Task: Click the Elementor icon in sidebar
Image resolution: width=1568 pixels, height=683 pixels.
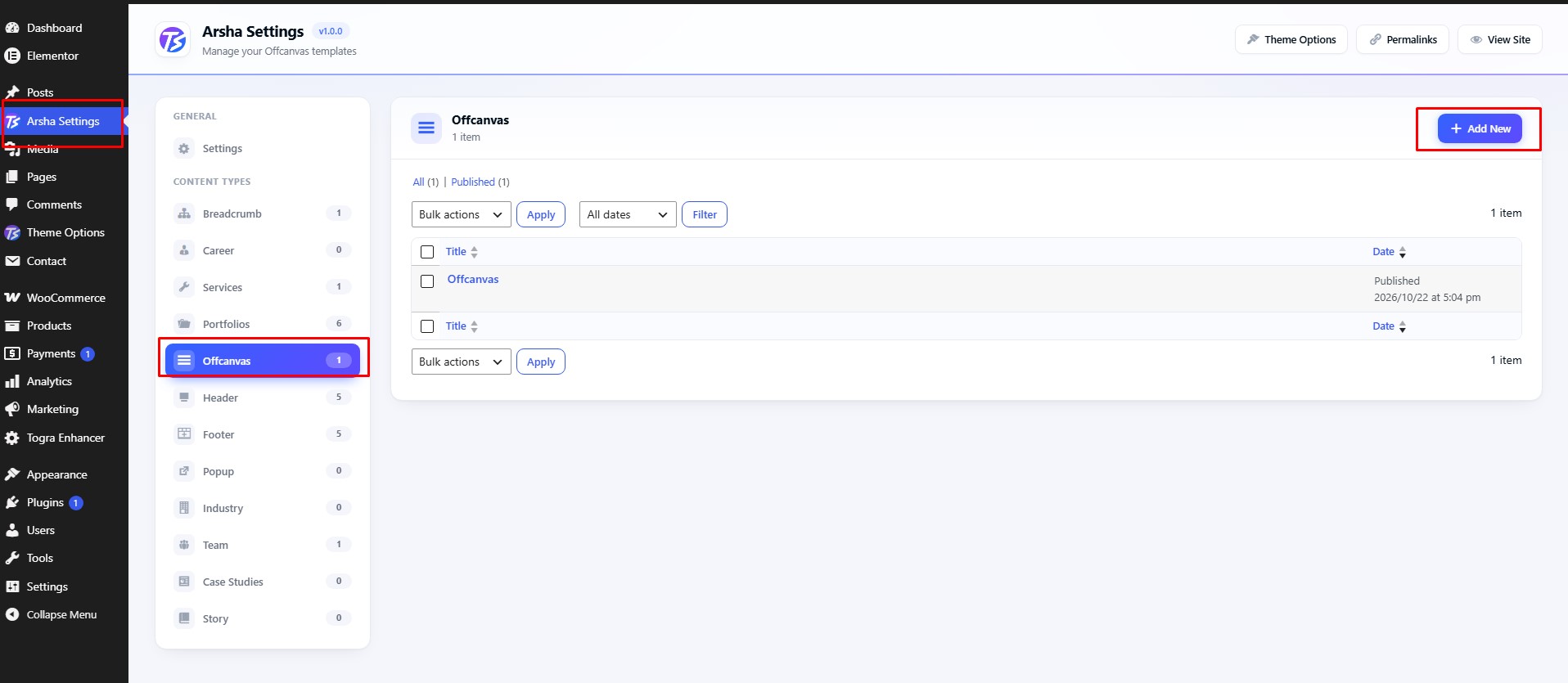Action: [12, 56]
